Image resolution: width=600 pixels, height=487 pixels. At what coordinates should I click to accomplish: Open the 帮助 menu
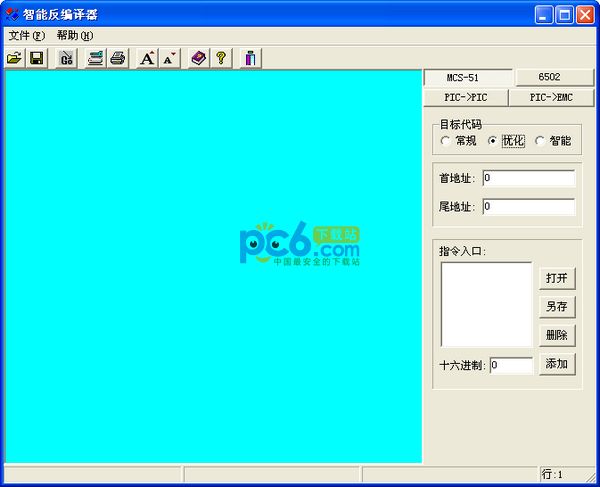pyautogui.click(x=74, y=35)
